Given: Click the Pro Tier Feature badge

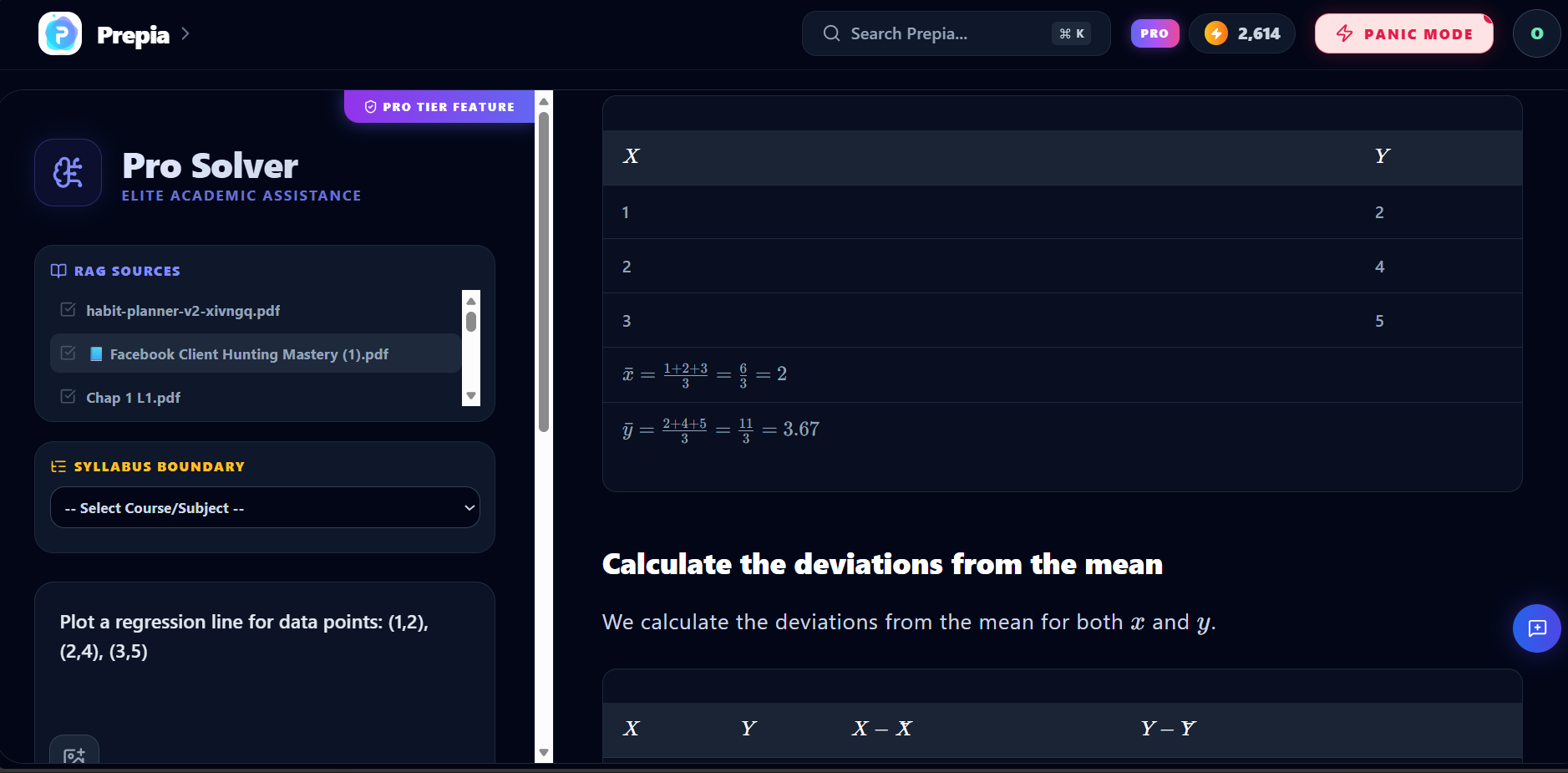Looking at the screenshot, I should (439, 107).
